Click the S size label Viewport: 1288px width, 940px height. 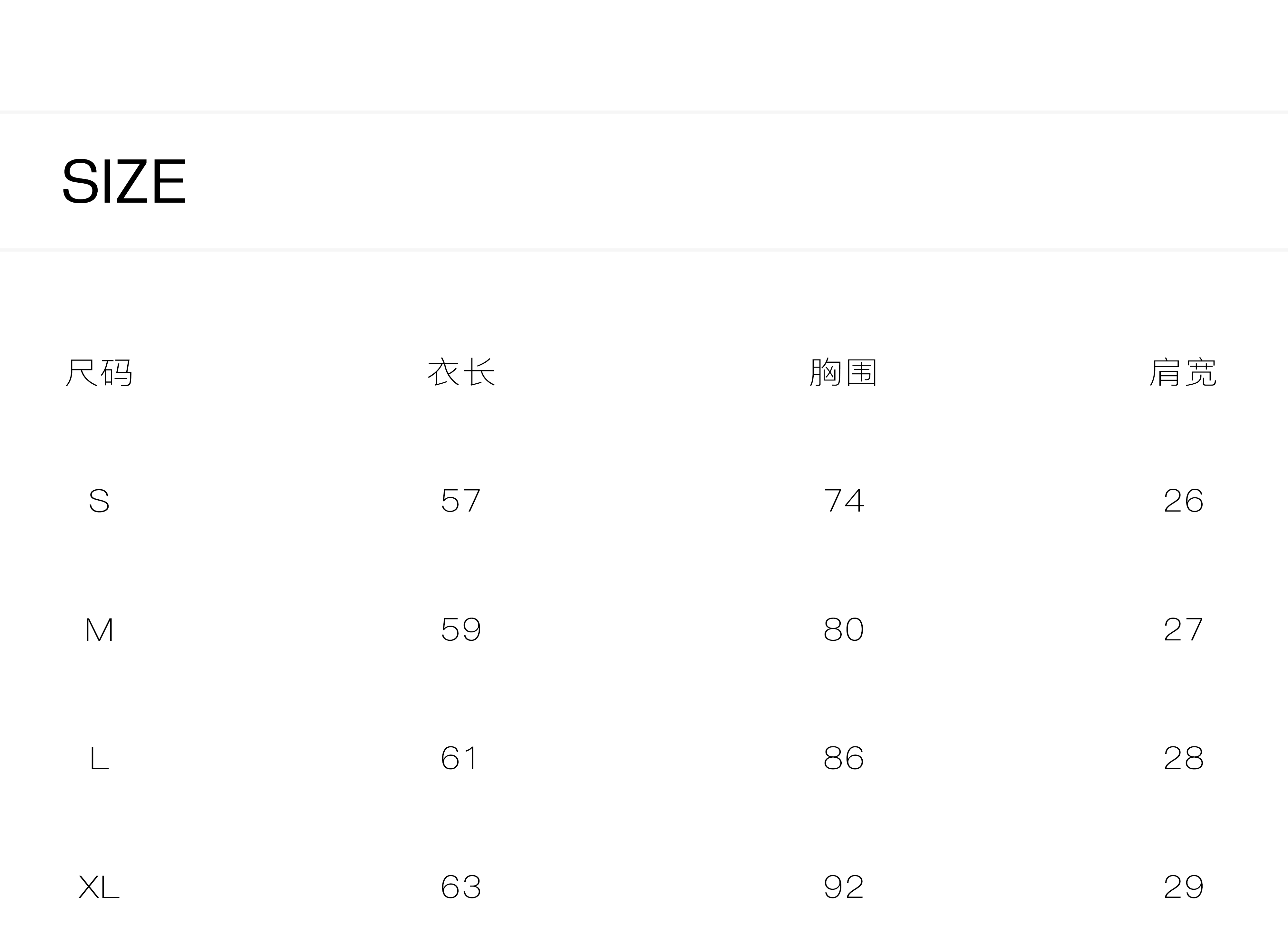coord(99,501)
